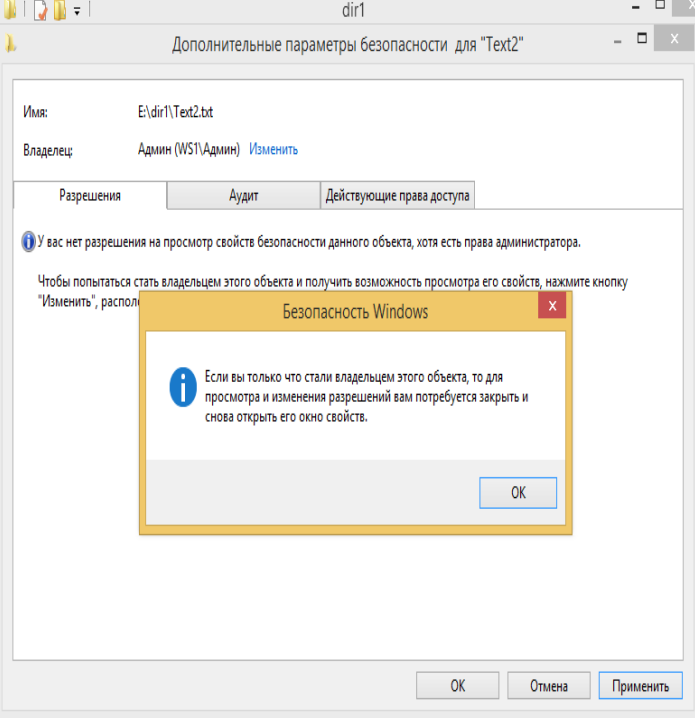The height and width of the screenshot is (718, 695).
Task: Switch to the Аудит tab
Action: (x=244, y=196)
